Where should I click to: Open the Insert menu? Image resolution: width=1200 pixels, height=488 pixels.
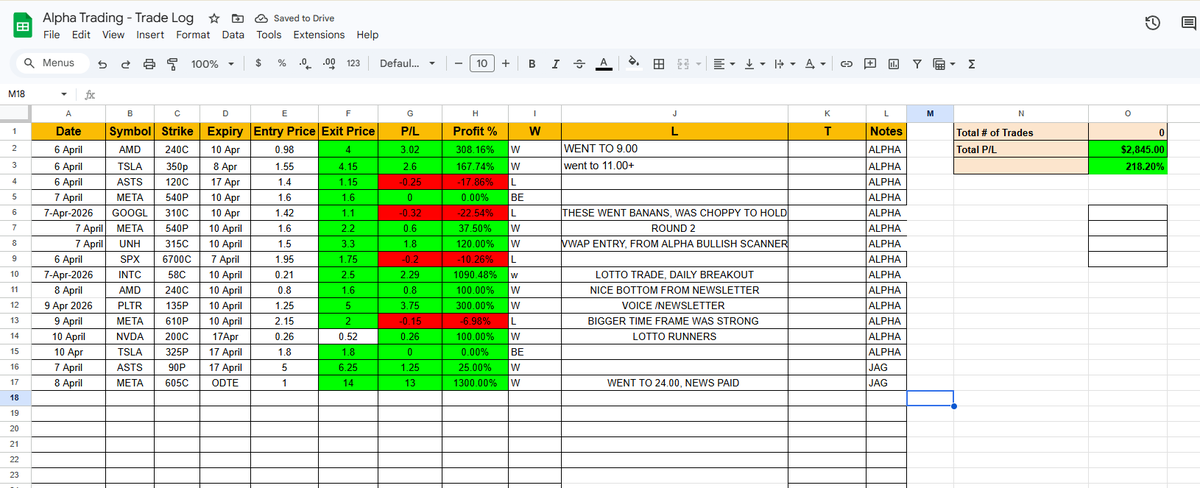click(150, 34)
